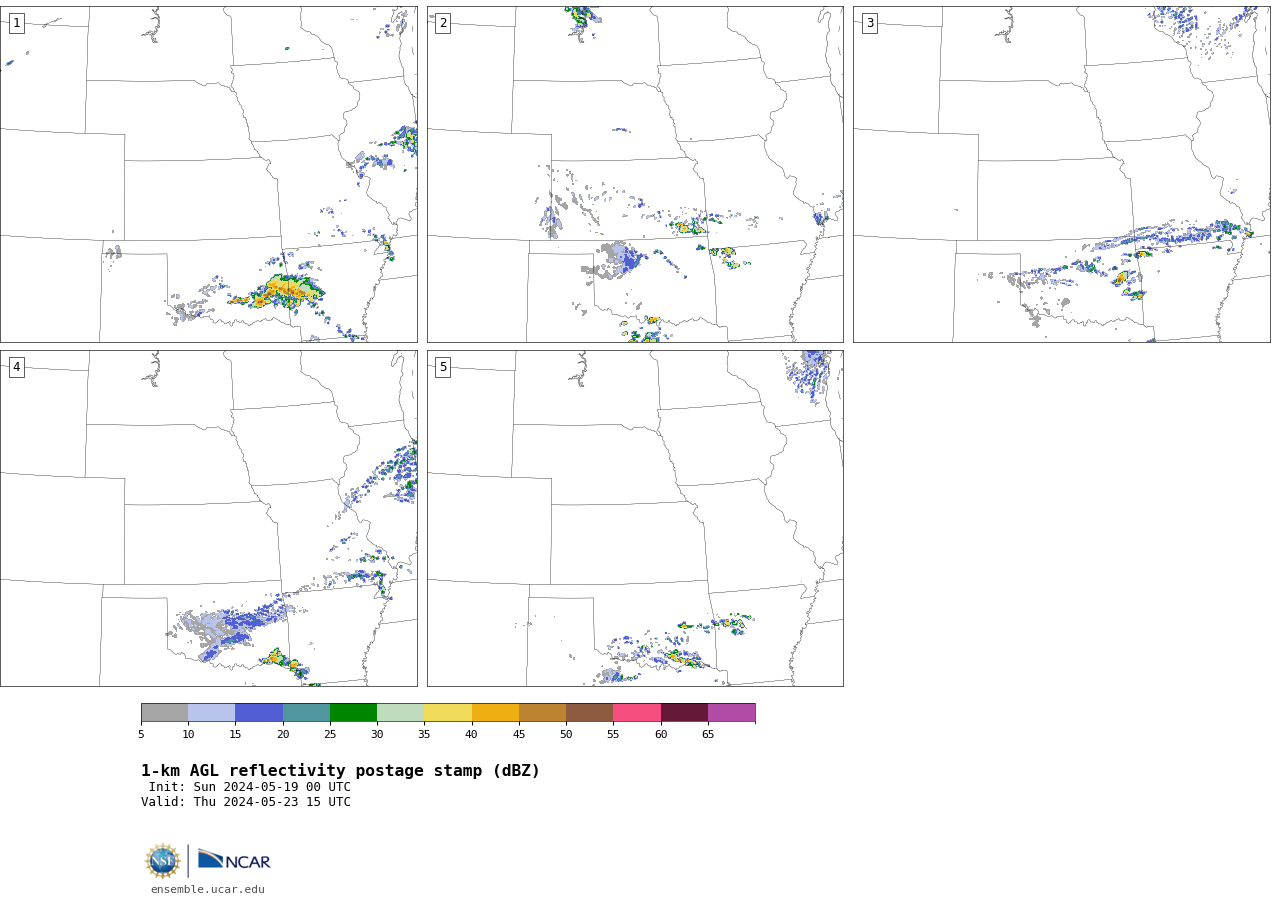Click the brown 50-55 dBZ swatch
This screenshot has height=901, width=1280.
(x=589, y=712)
